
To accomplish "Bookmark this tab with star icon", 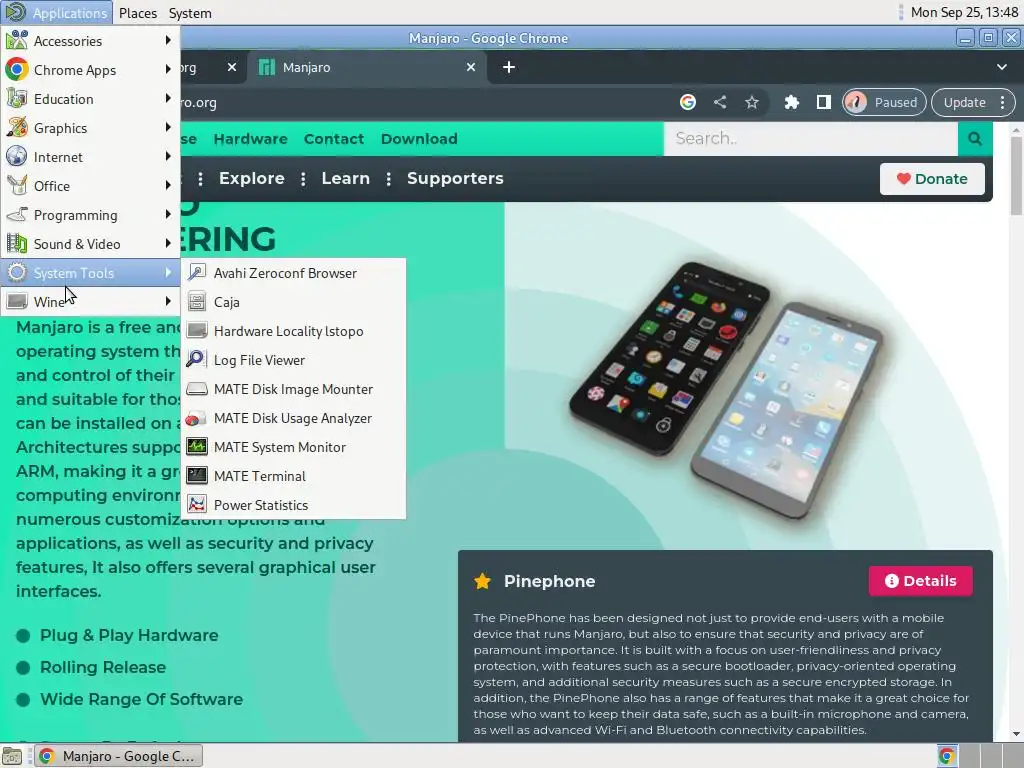I will coord(752,102).
